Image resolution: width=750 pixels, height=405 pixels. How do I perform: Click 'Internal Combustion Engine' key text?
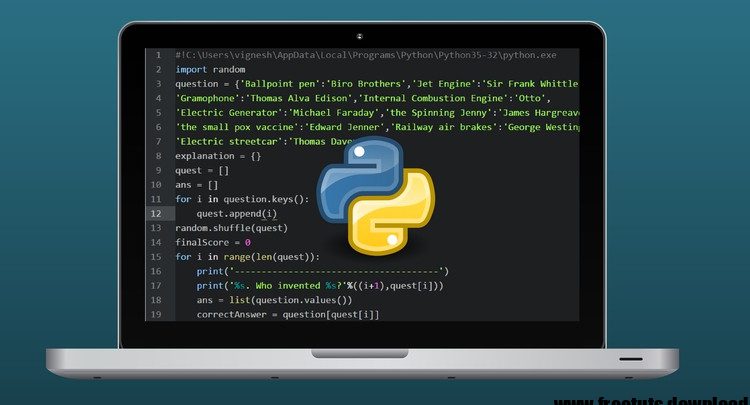[x=433, y=98]
